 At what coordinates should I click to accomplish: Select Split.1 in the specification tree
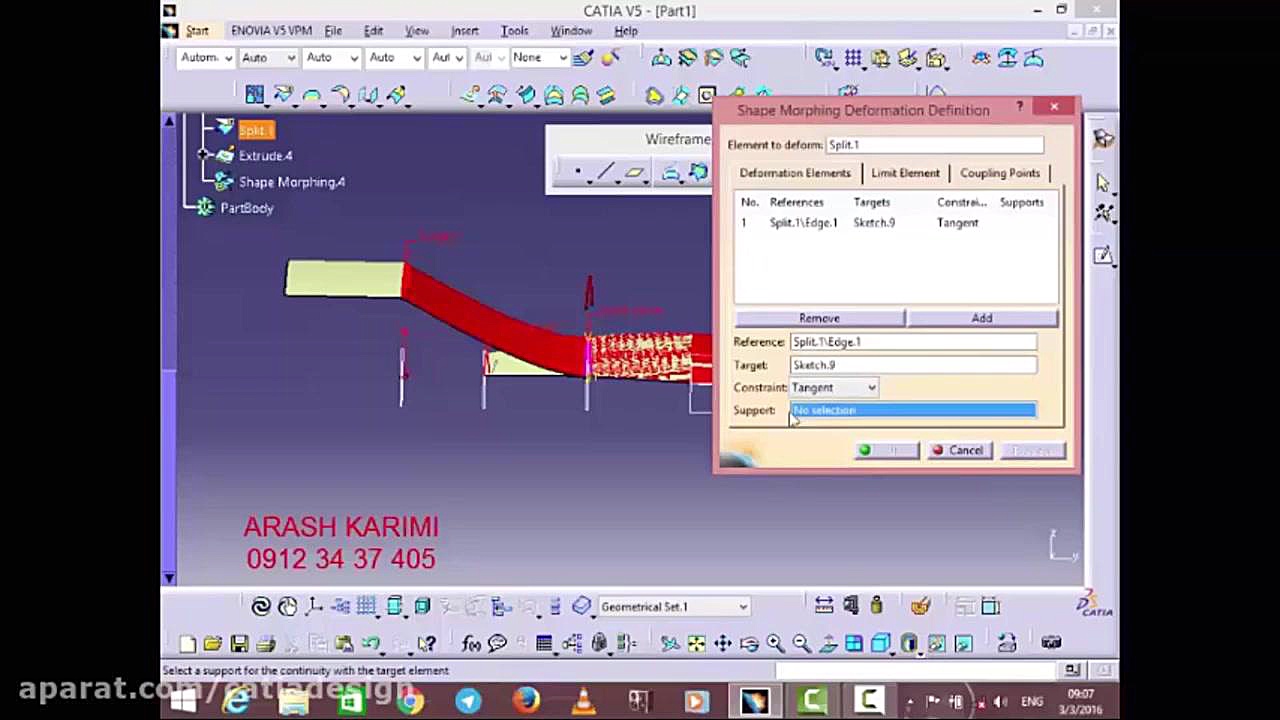pos(255,130)
